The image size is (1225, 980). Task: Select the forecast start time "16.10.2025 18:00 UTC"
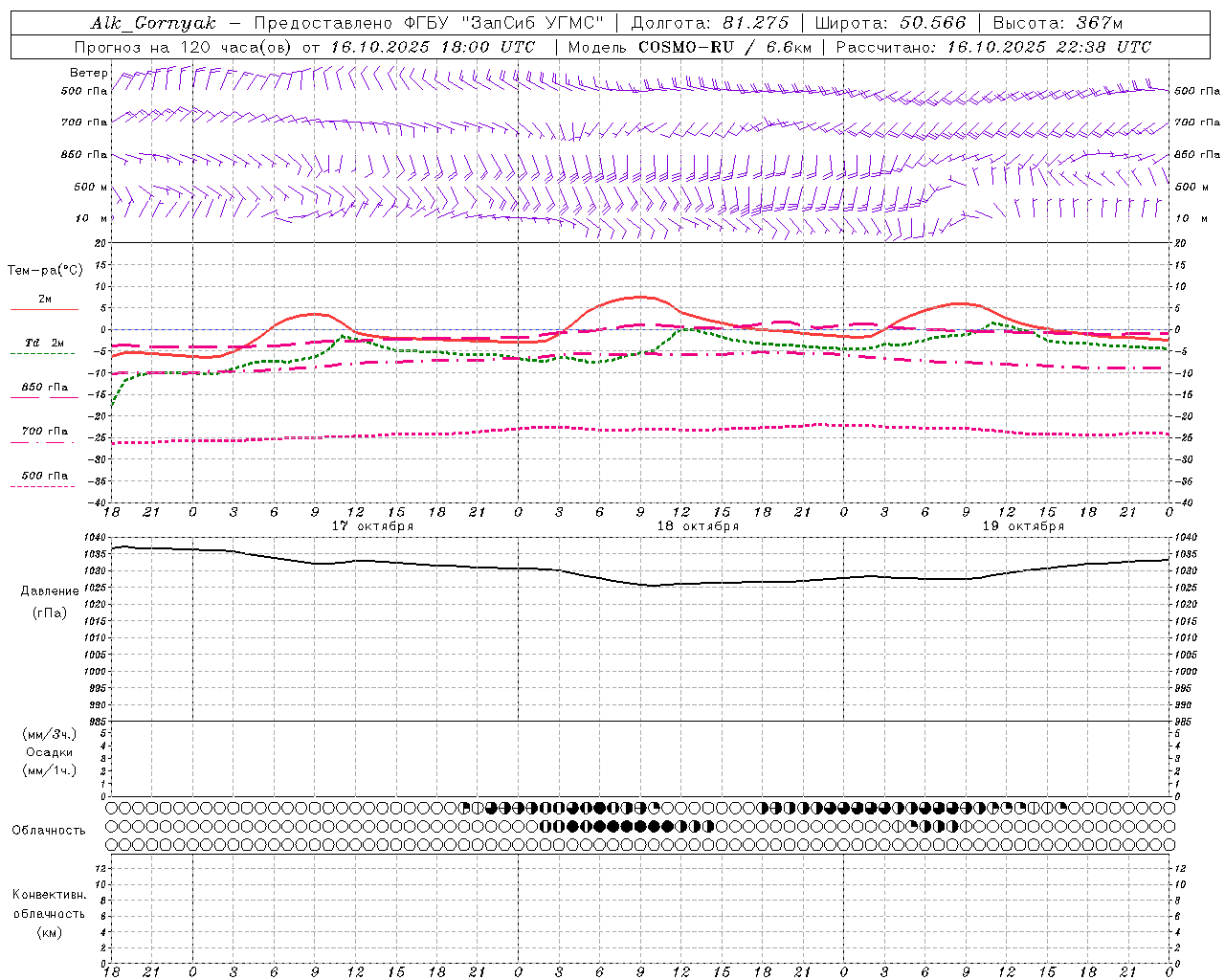pos(433,47)
